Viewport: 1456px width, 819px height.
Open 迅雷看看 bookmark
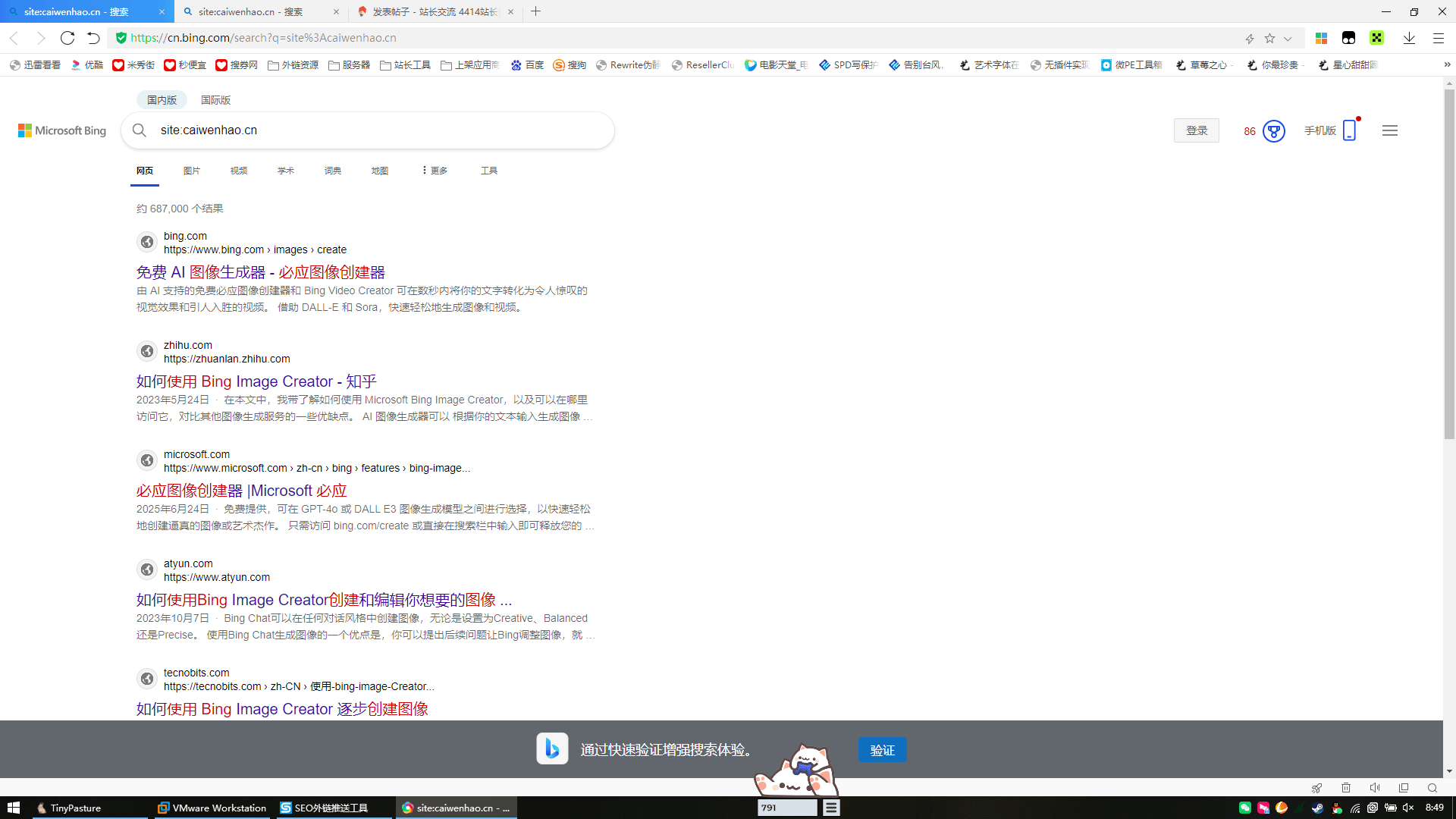(x=36, y=65)
